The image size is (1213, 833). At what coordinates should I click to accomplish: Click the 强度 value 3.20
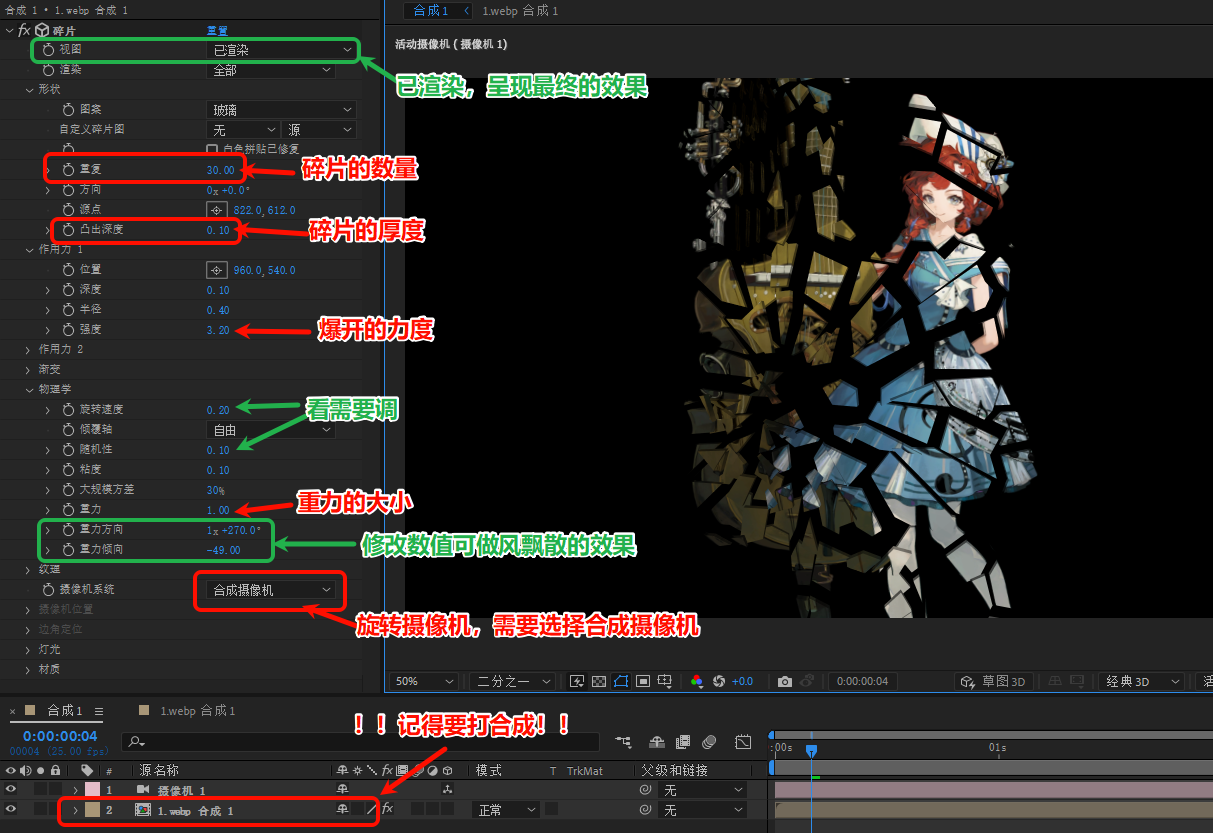(218, 330)
